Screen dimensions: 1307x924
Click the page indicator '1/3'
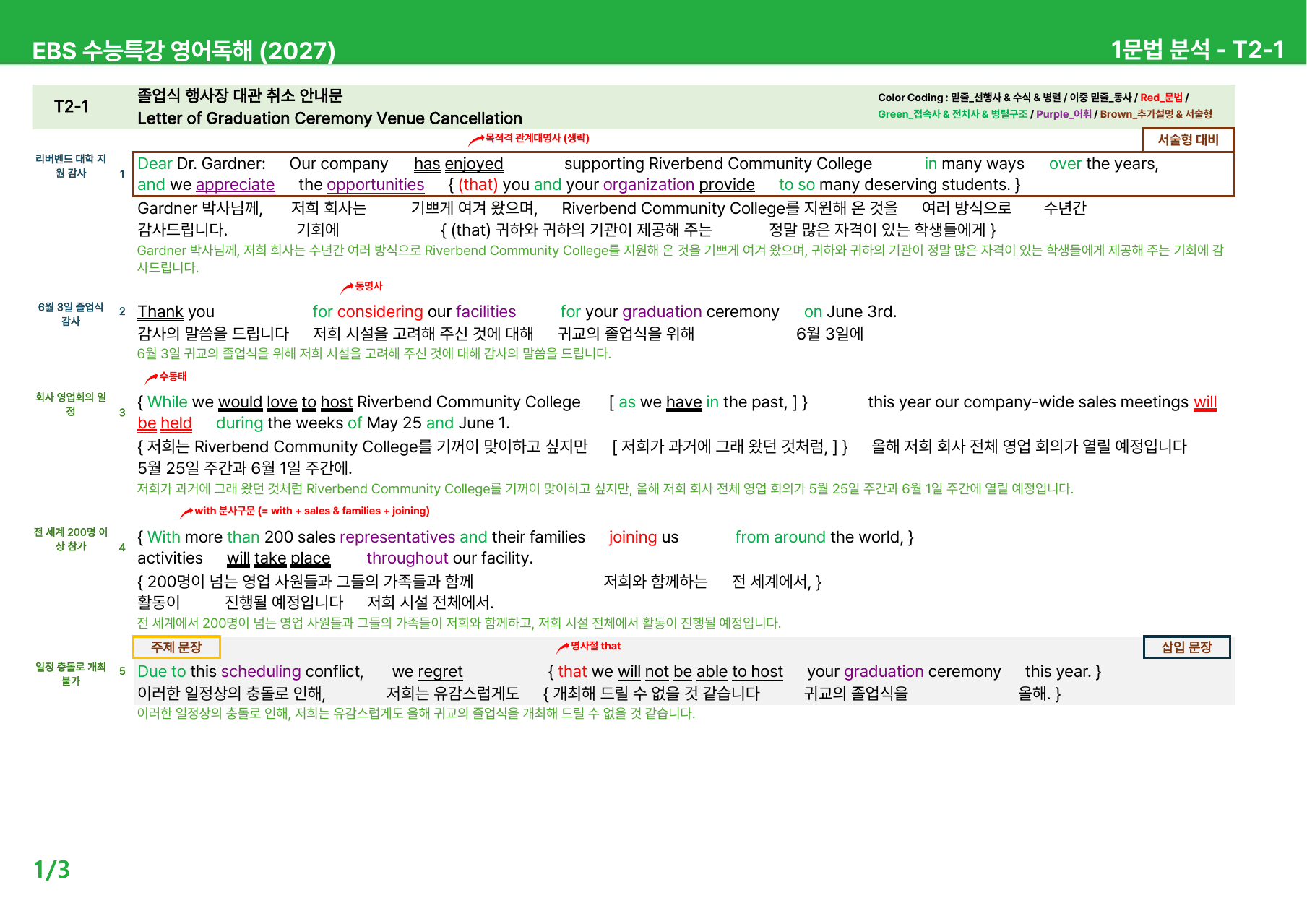point(51,869)
